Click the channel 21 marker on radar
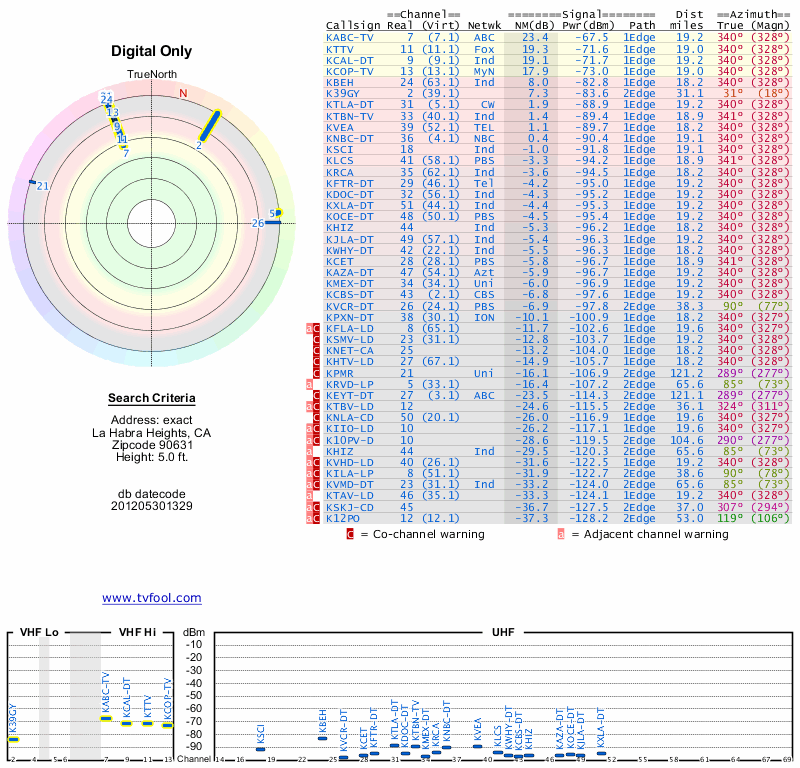The image size is (800, 768). click(33, 182)
